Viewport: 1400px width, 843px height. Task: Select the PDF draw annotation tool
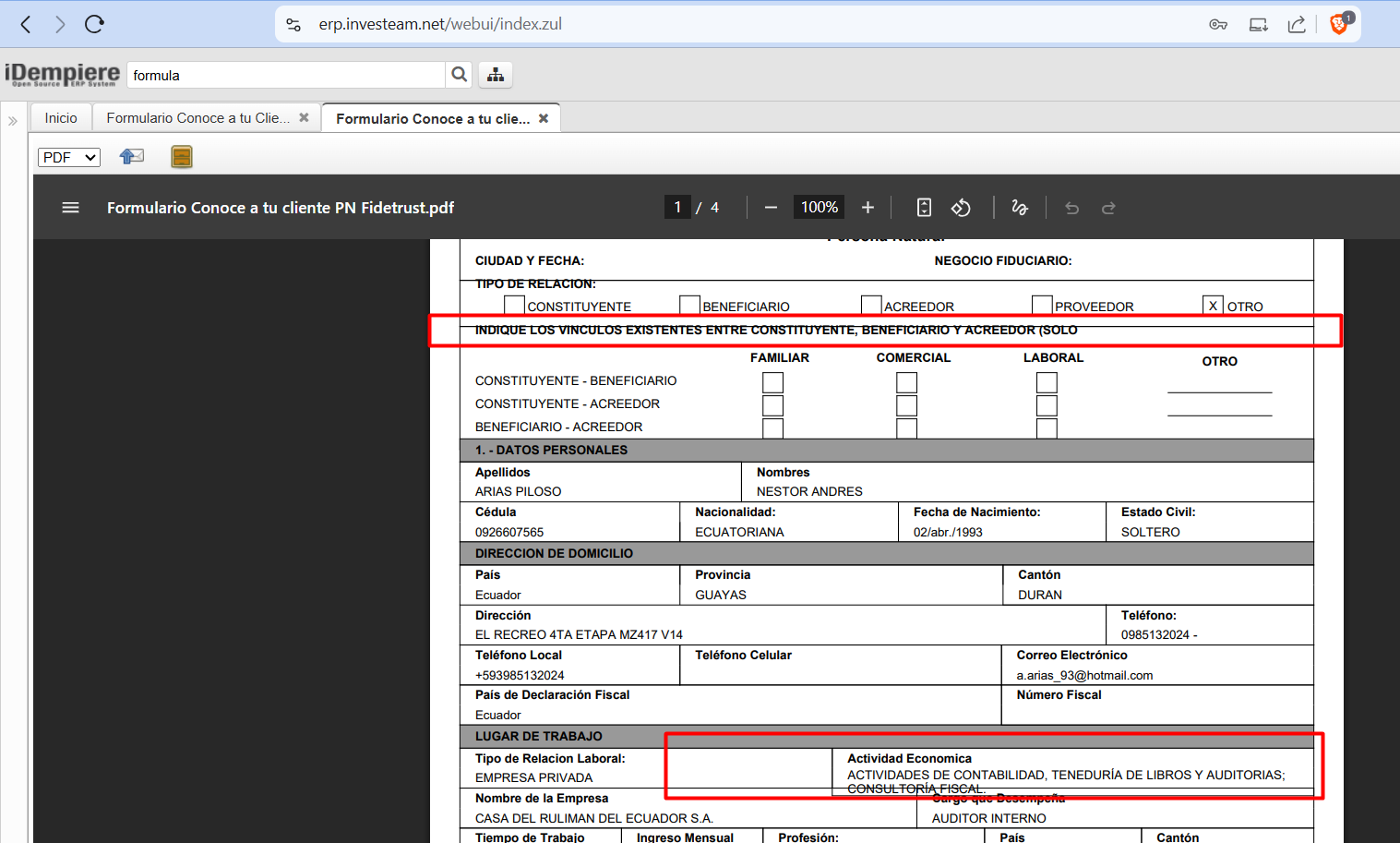tap(1020, 208)
